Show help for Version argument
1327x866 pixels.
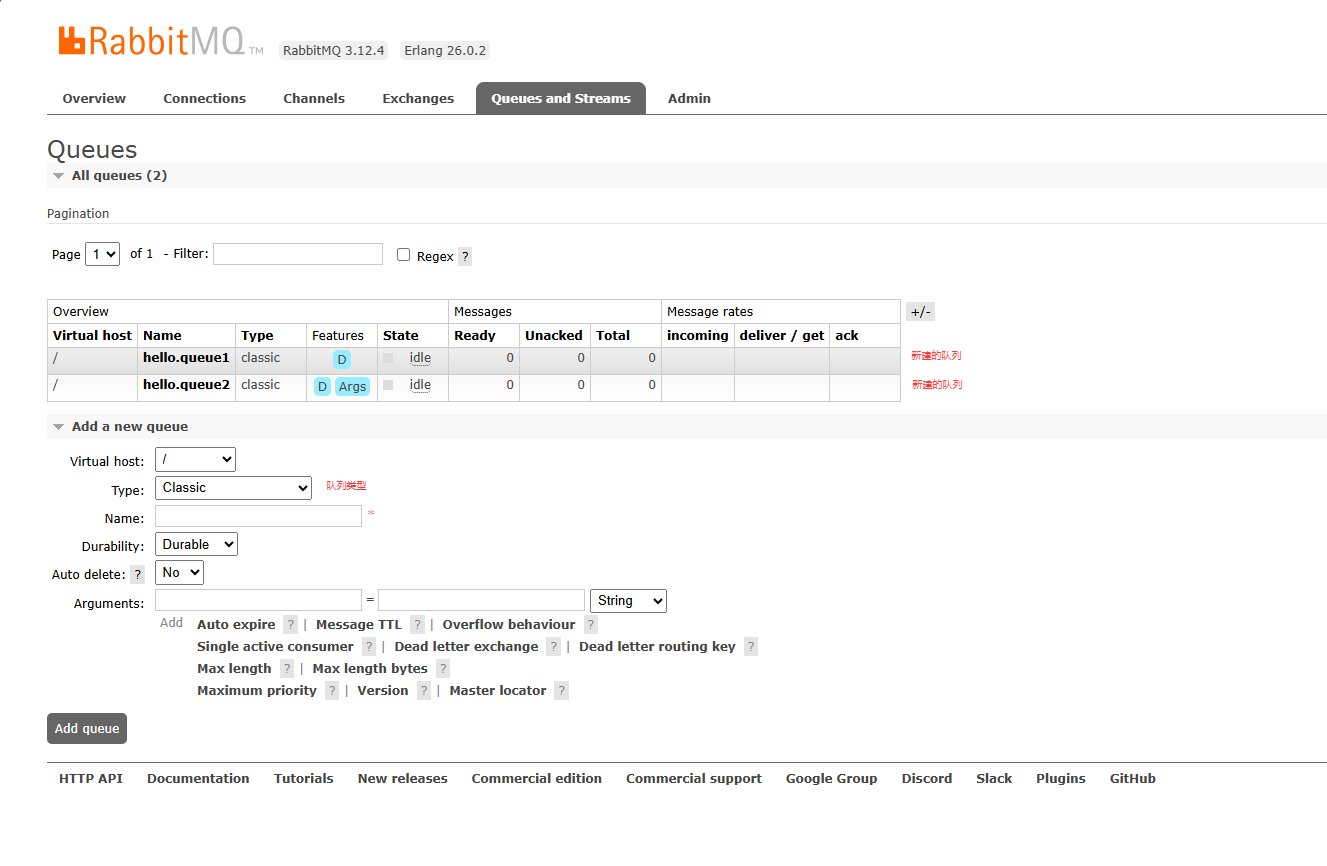[424, 691]
